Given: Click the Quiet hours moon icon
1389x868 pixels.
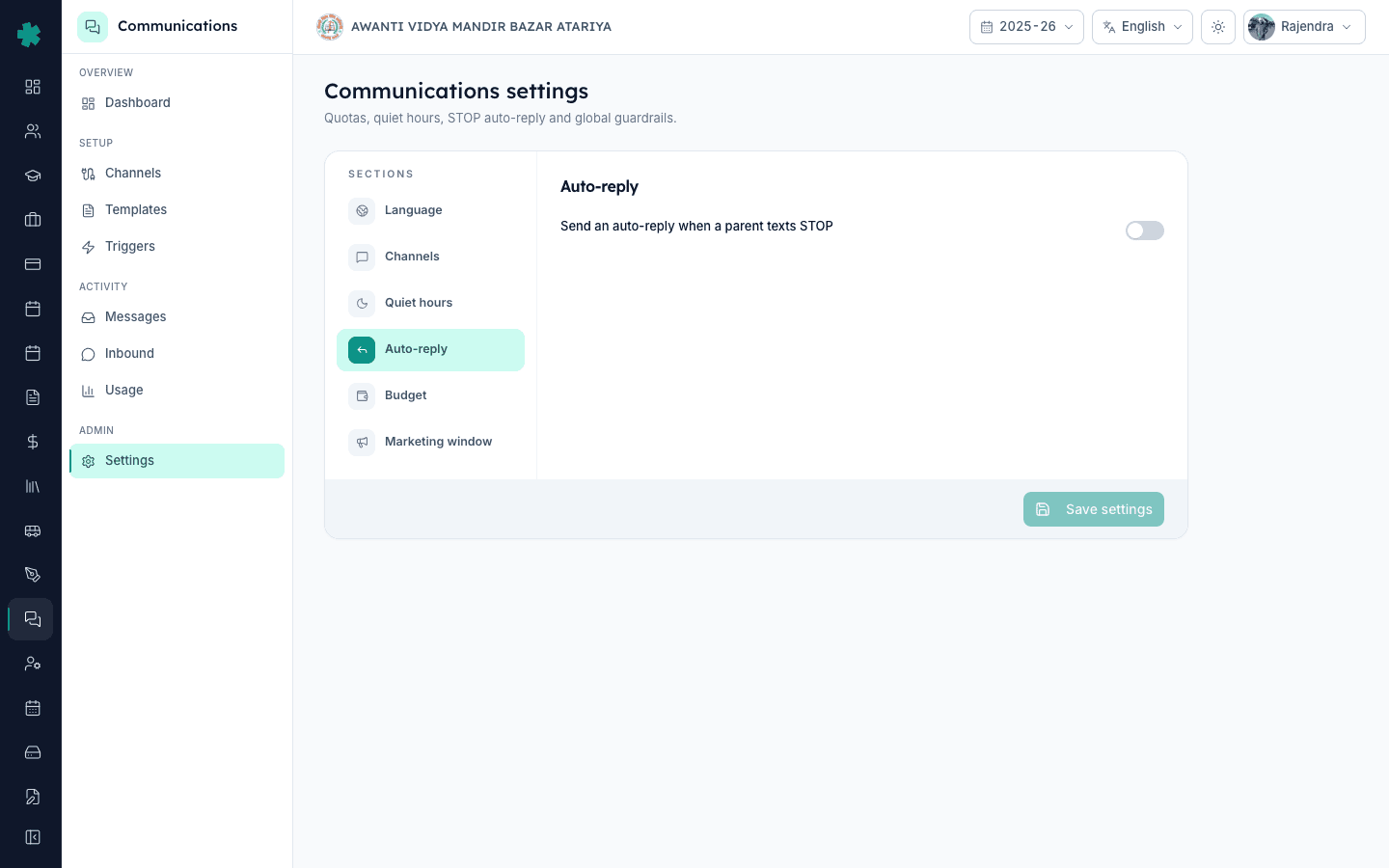Looking at the screenshot, I should pos(362,303).
